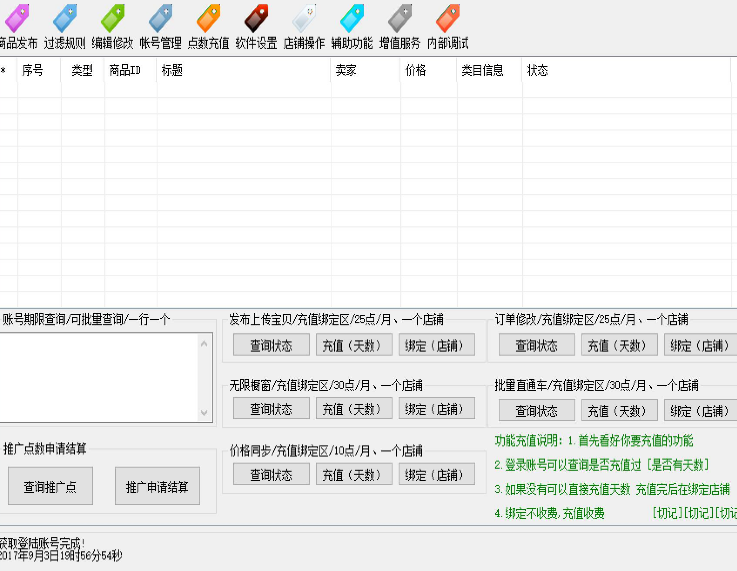Open 帐号管理 in the toolbar

point(160,18)
